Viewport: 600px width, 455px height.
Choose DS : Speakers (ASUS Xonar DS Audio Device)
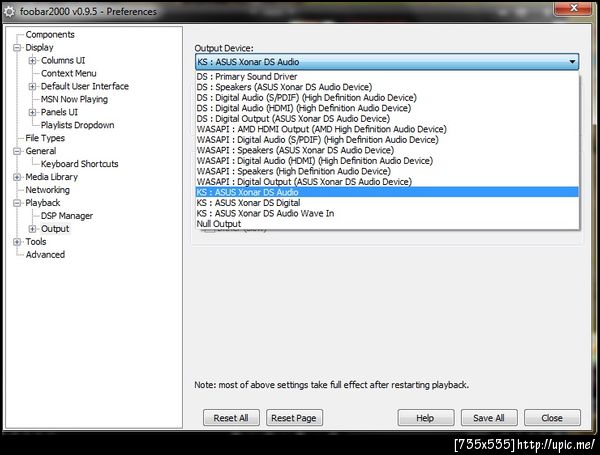[x=387, y=87]
